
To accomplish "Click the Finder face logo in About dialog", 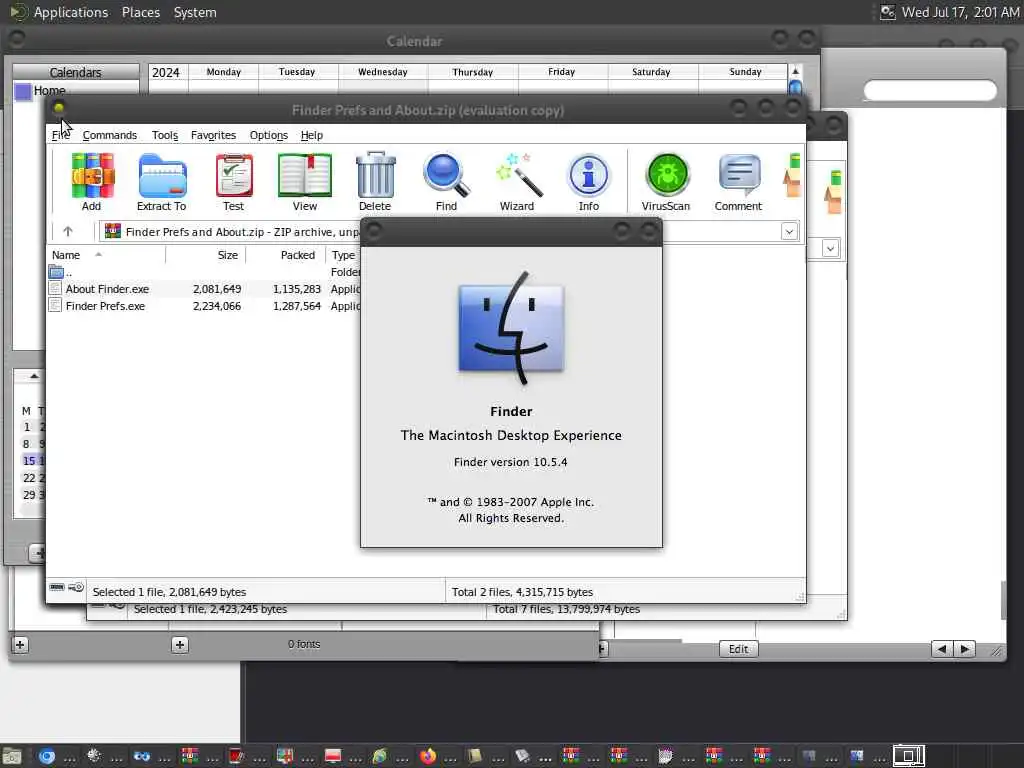I will tap(511, 328).
